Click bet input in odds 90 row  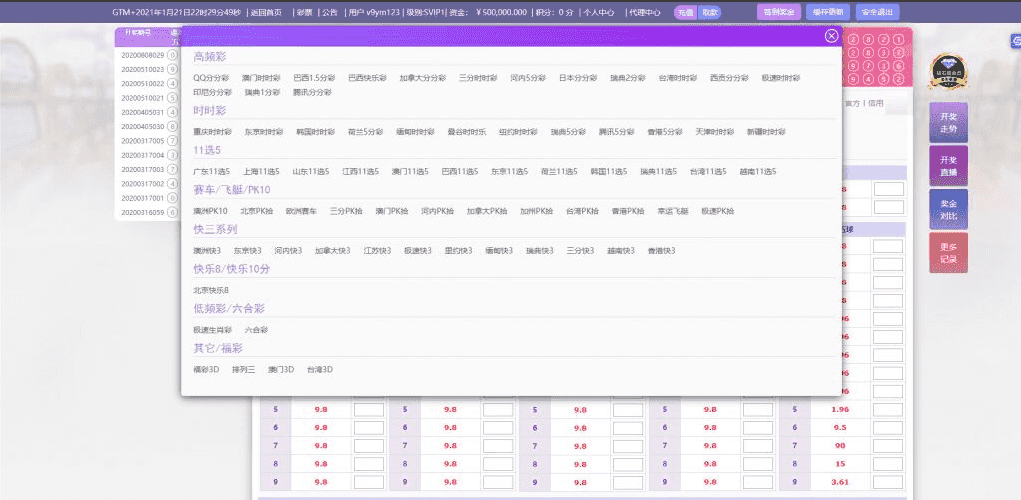888,446
